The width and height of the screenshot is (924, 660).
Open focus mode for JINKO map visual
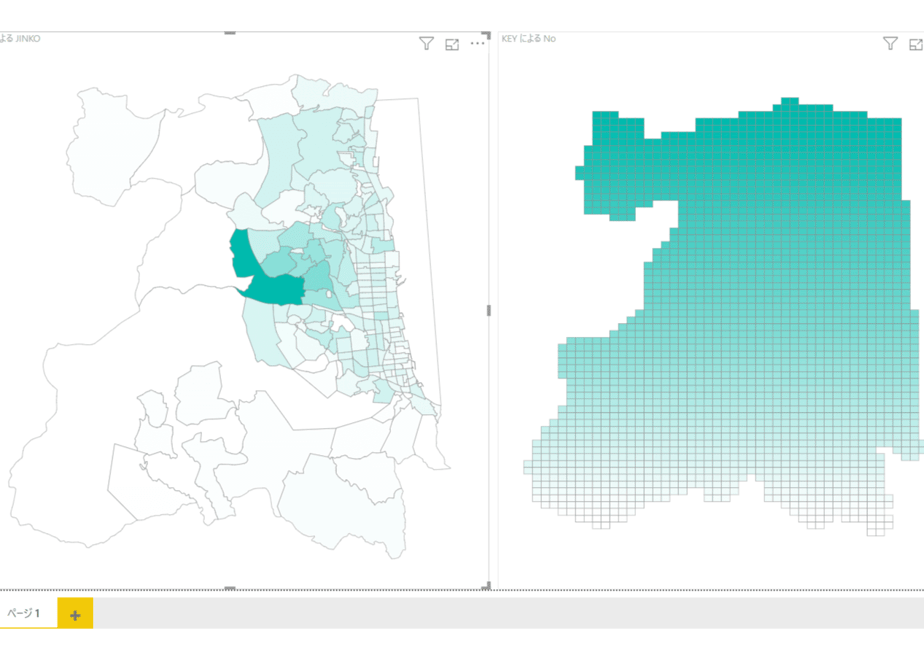tap(452, 44)
